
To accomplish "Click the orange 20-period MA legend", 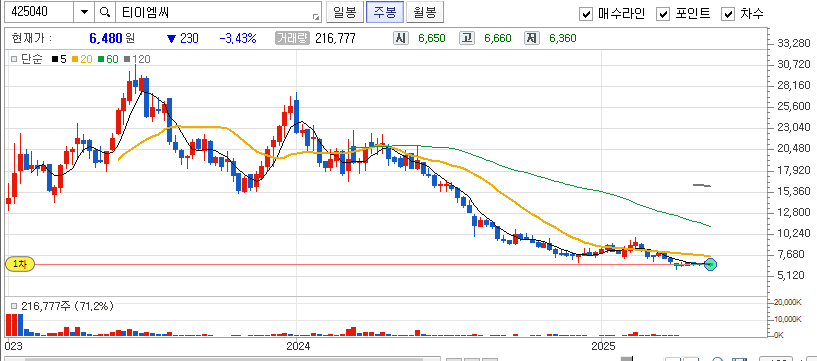I will (x=82, y=59).
